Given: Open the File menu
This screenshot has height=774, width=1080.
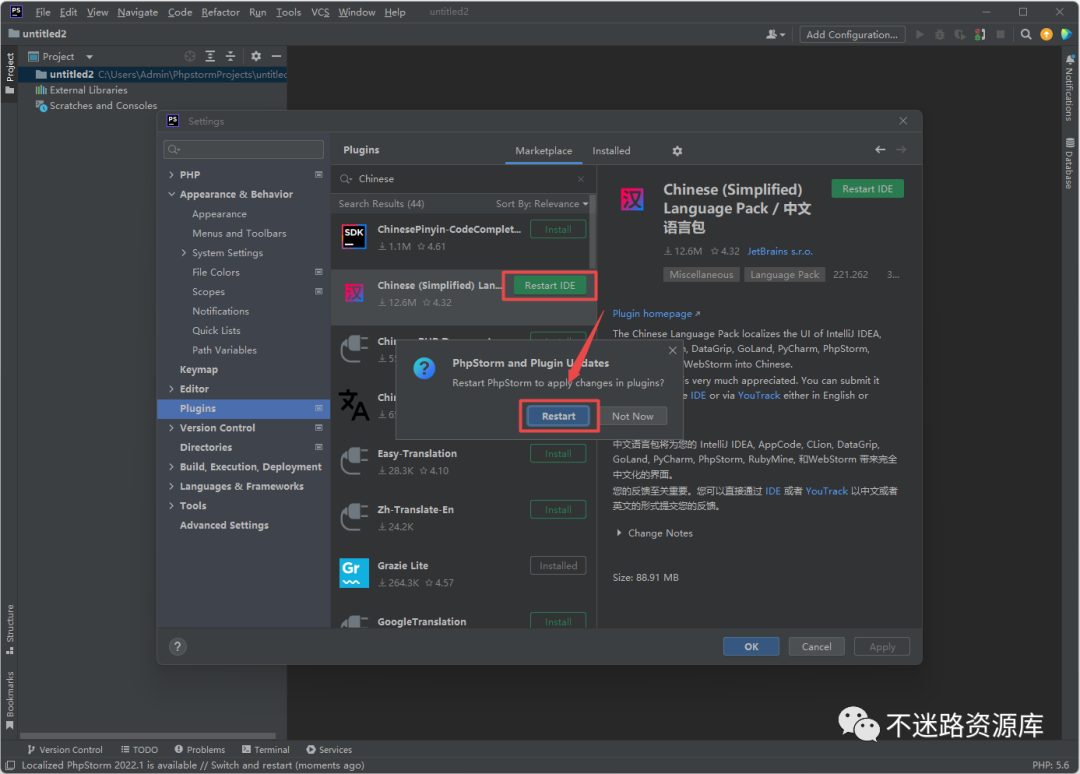Looking at the screenshot, I should tap(43, 12).
